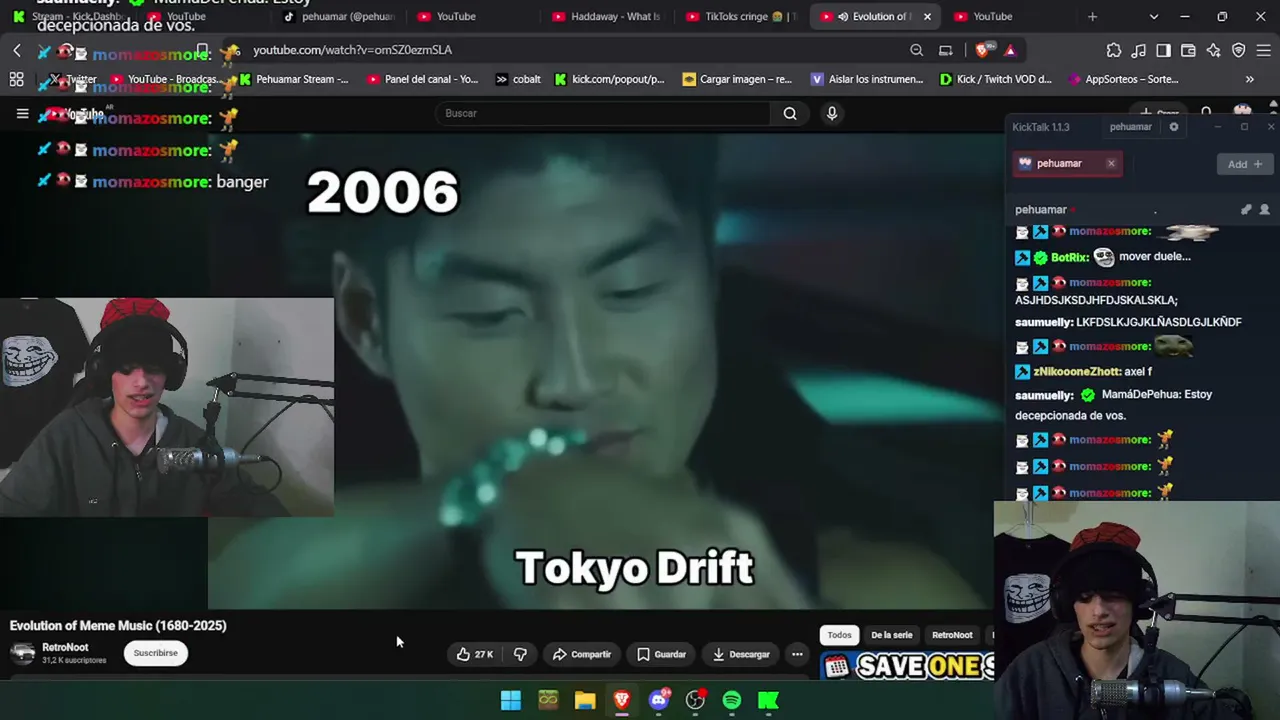Switch to the TikToks cringe tab

click(741, 17)
